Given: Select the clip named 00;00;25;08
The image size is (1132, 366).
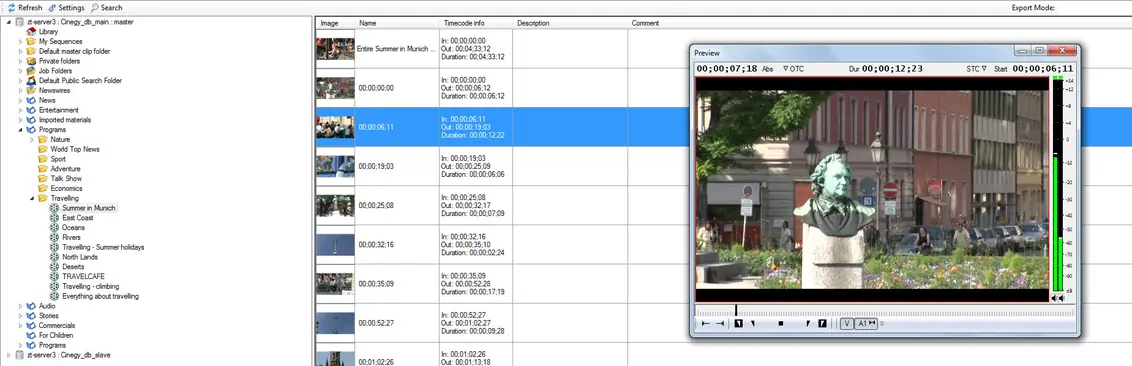Looking at the screenshot, I should [x=376, y=206].
